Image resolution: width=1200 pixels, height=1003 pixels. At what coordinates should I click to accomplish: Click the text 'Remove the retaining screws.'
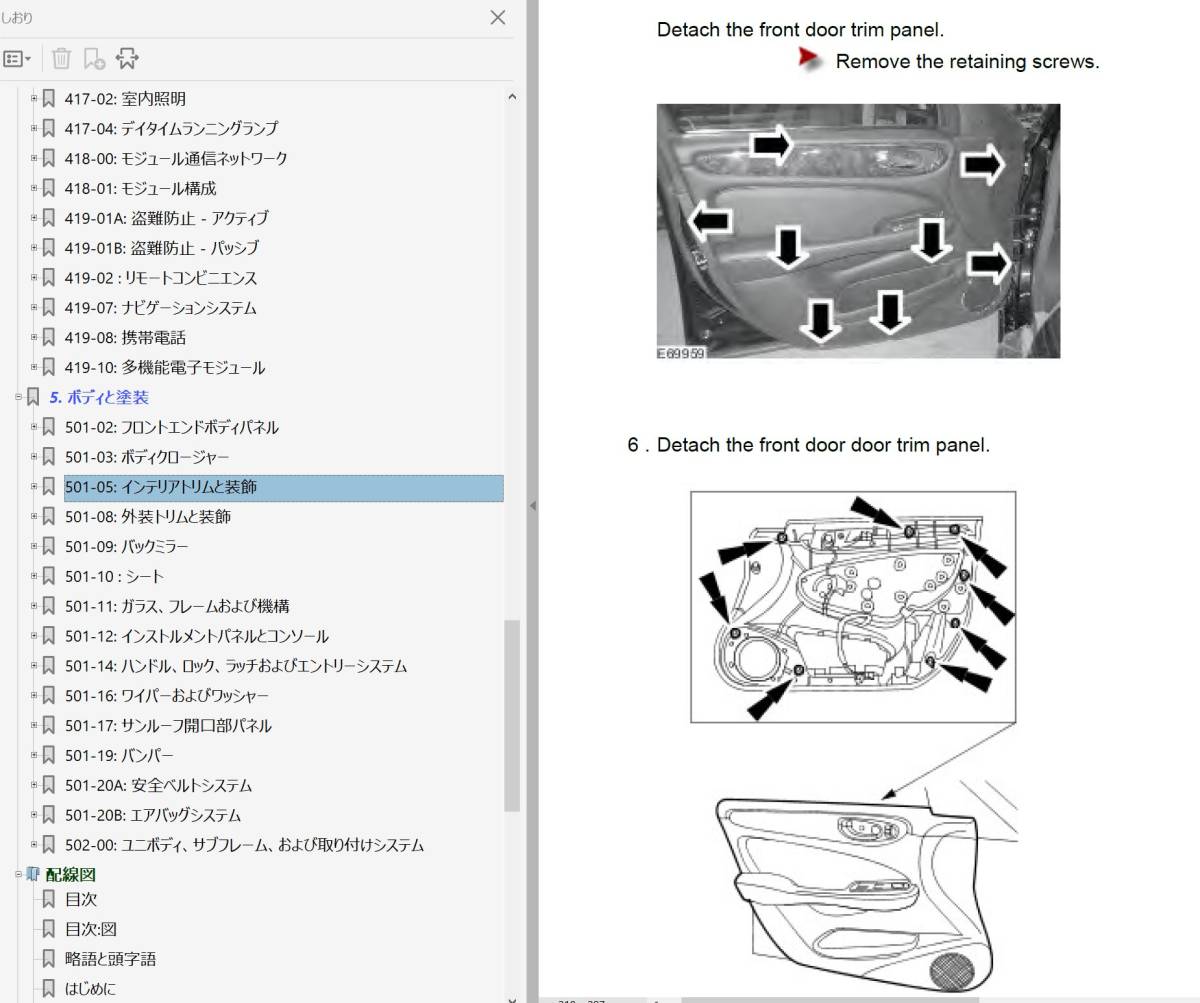click(967, 61)
